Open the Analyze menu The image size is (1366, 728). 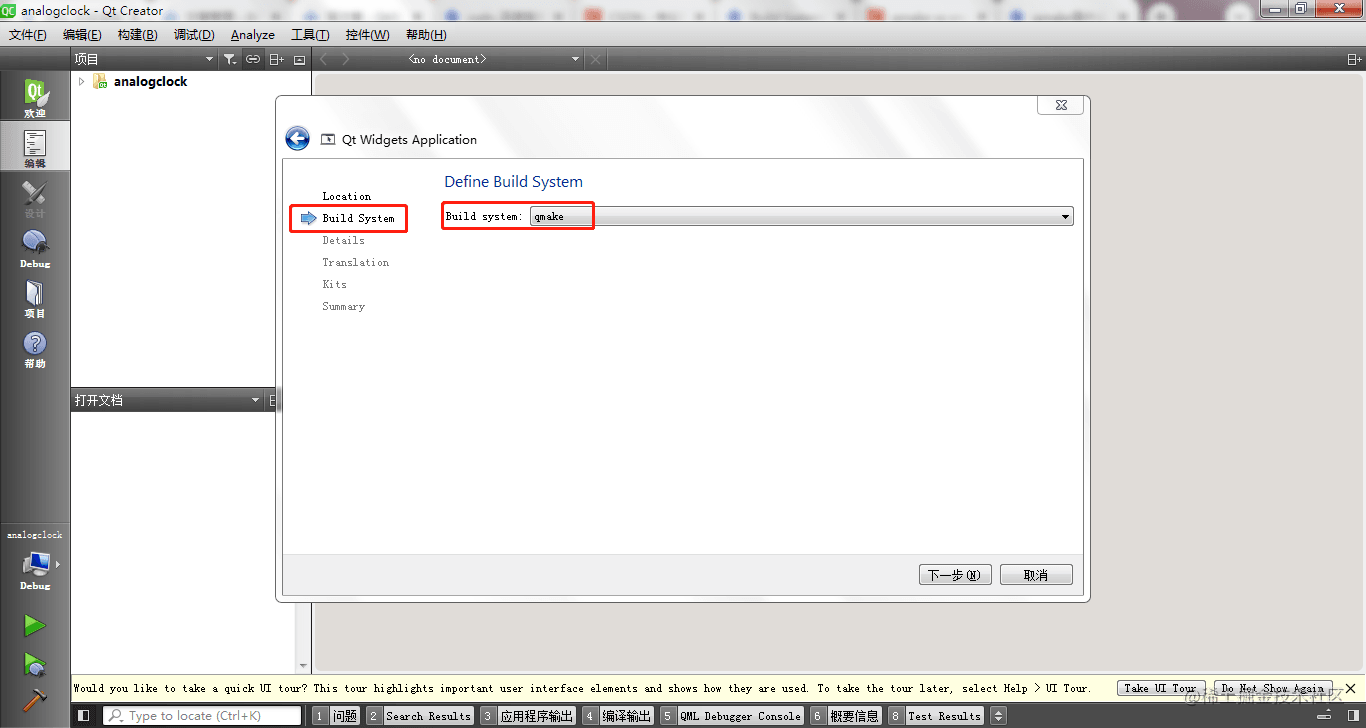point(252,35)
